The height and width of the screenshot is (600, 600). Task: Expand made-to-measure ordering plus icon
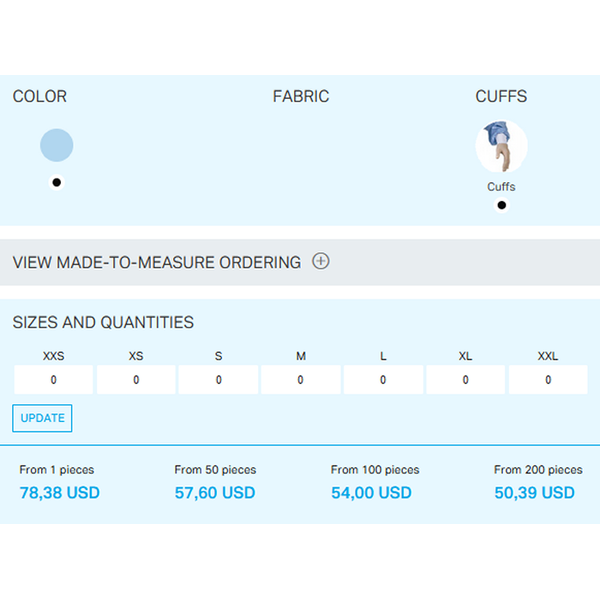[x=321, y=261]
